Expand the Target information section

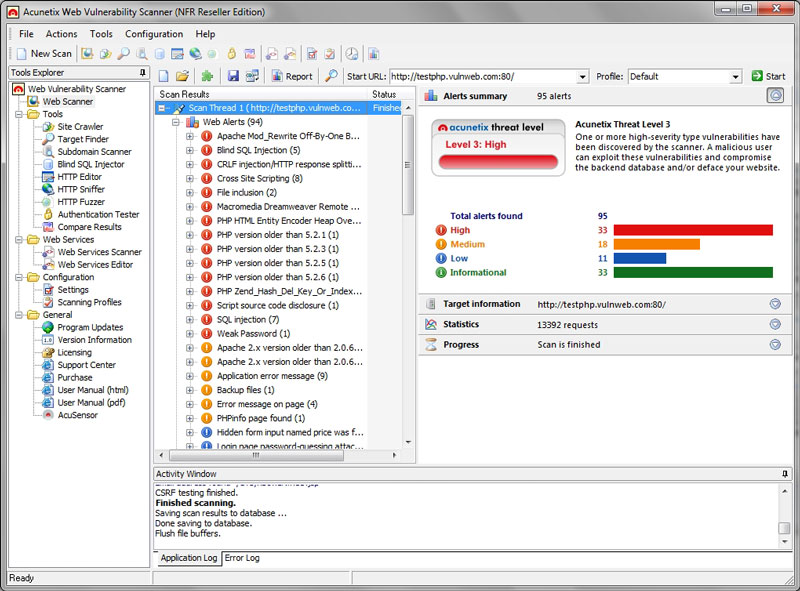[x=775, y=304]
